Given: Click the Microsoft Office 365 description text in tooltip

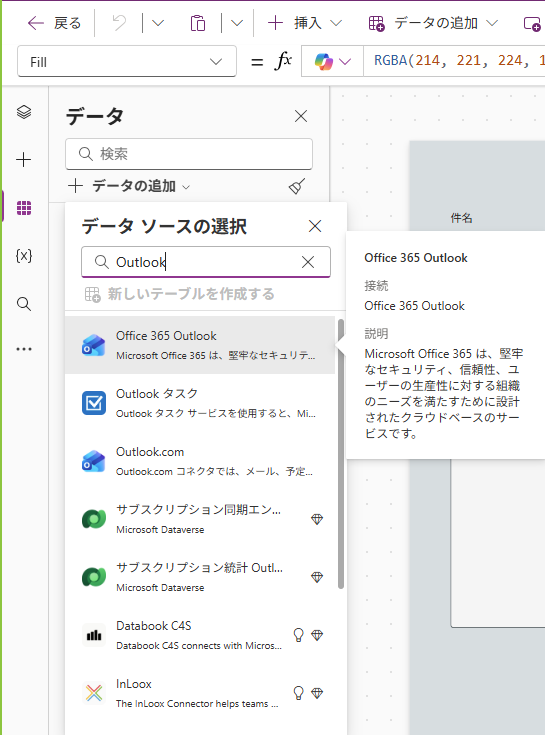Looking at the screenshot, I should tap(443, 393).
